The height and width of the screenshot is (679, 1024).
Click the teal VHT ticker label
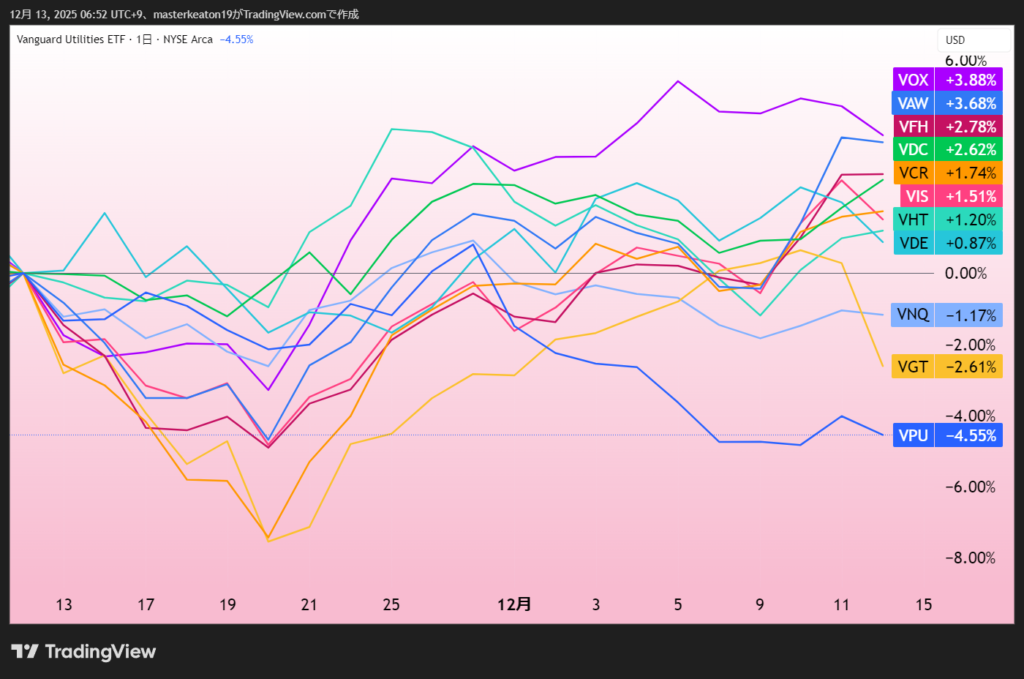912,219
